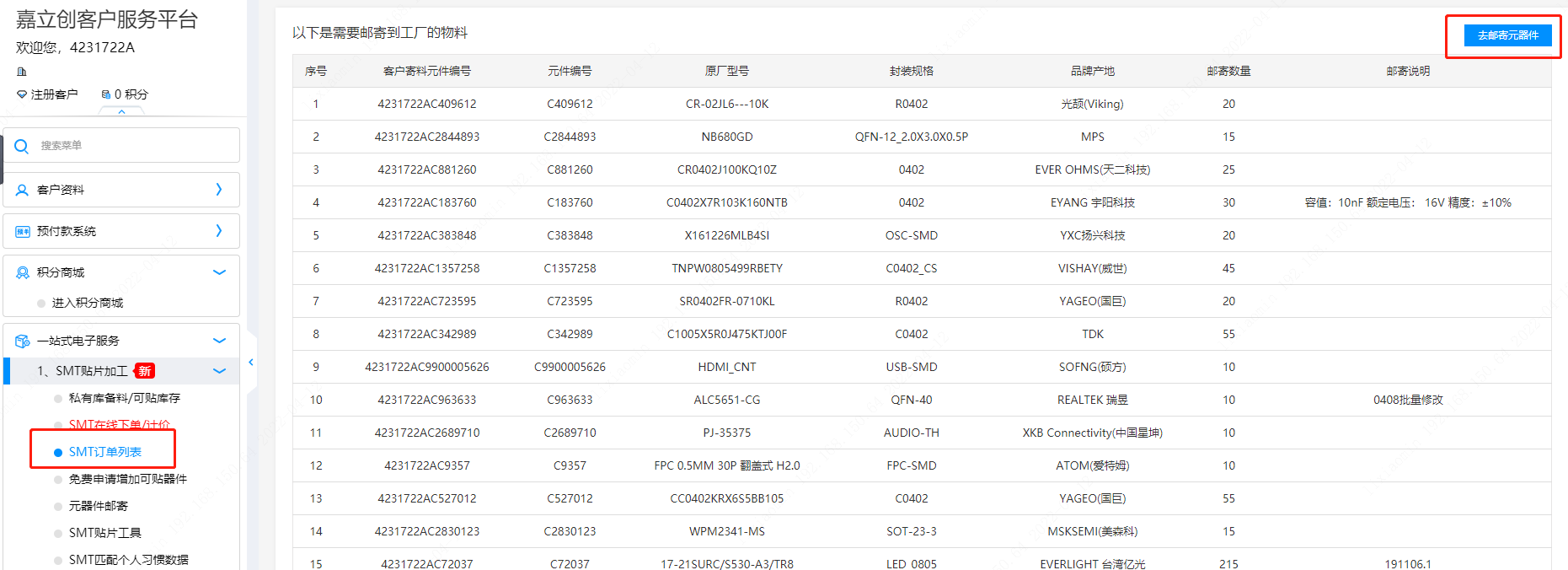Click the small building icon under welcome text
The height and width of the screenshot is (570, 1568).
22,72
